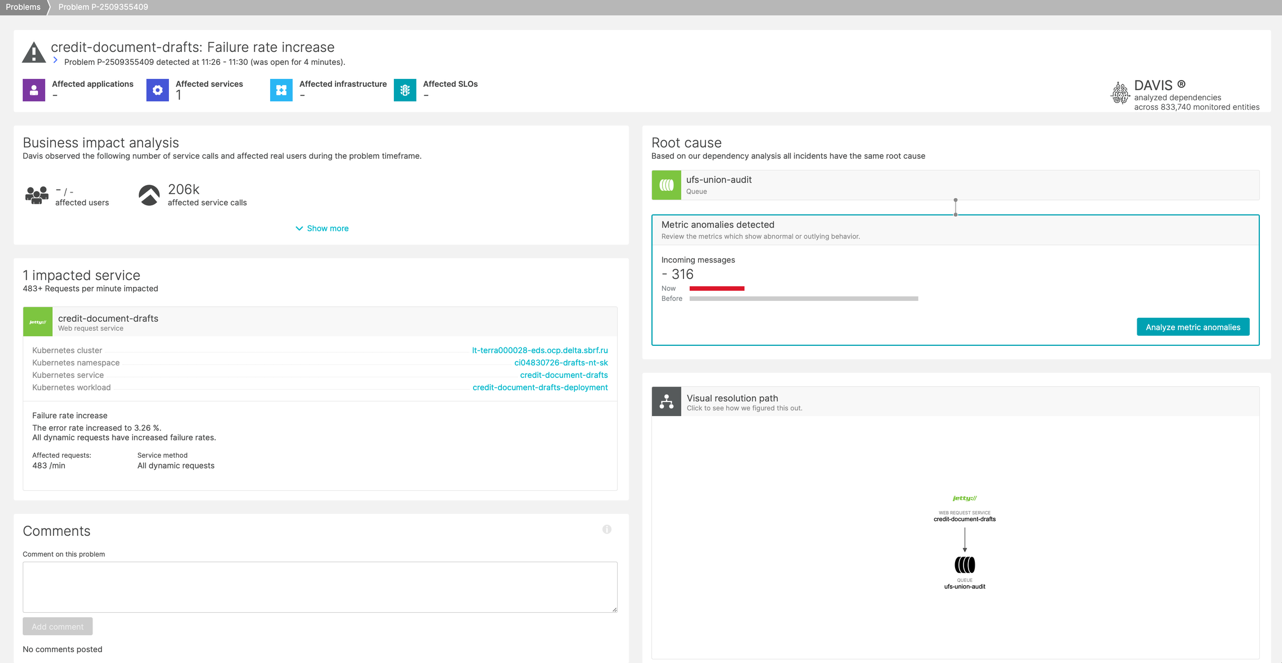Click inside the comment input field
This screenshot has height=663, width=1282.
click(x=319, y=586)
